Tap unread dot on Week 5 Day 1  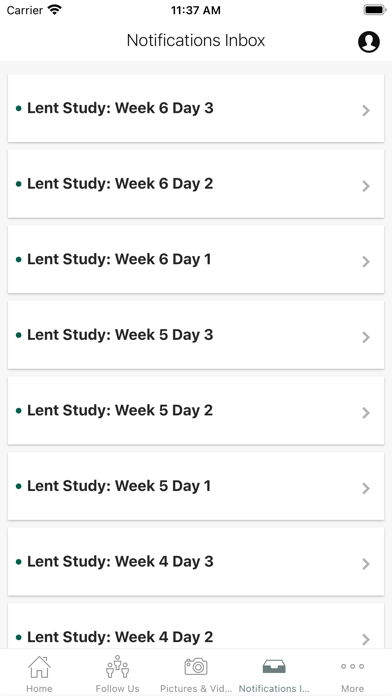click(x=19, y=486)
